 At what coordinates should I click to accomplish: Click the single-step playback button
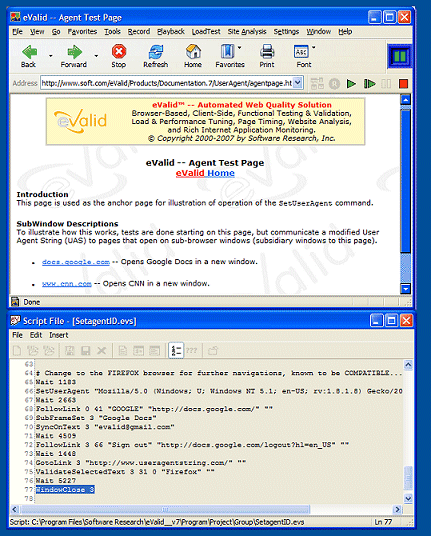[369, 83]
